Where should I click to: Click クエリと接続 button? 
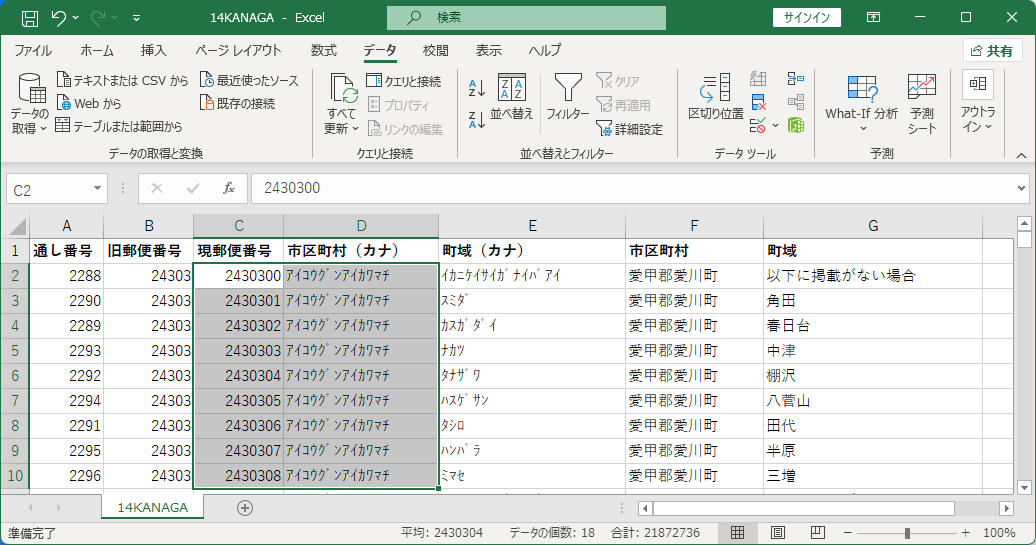click(404, 81)
